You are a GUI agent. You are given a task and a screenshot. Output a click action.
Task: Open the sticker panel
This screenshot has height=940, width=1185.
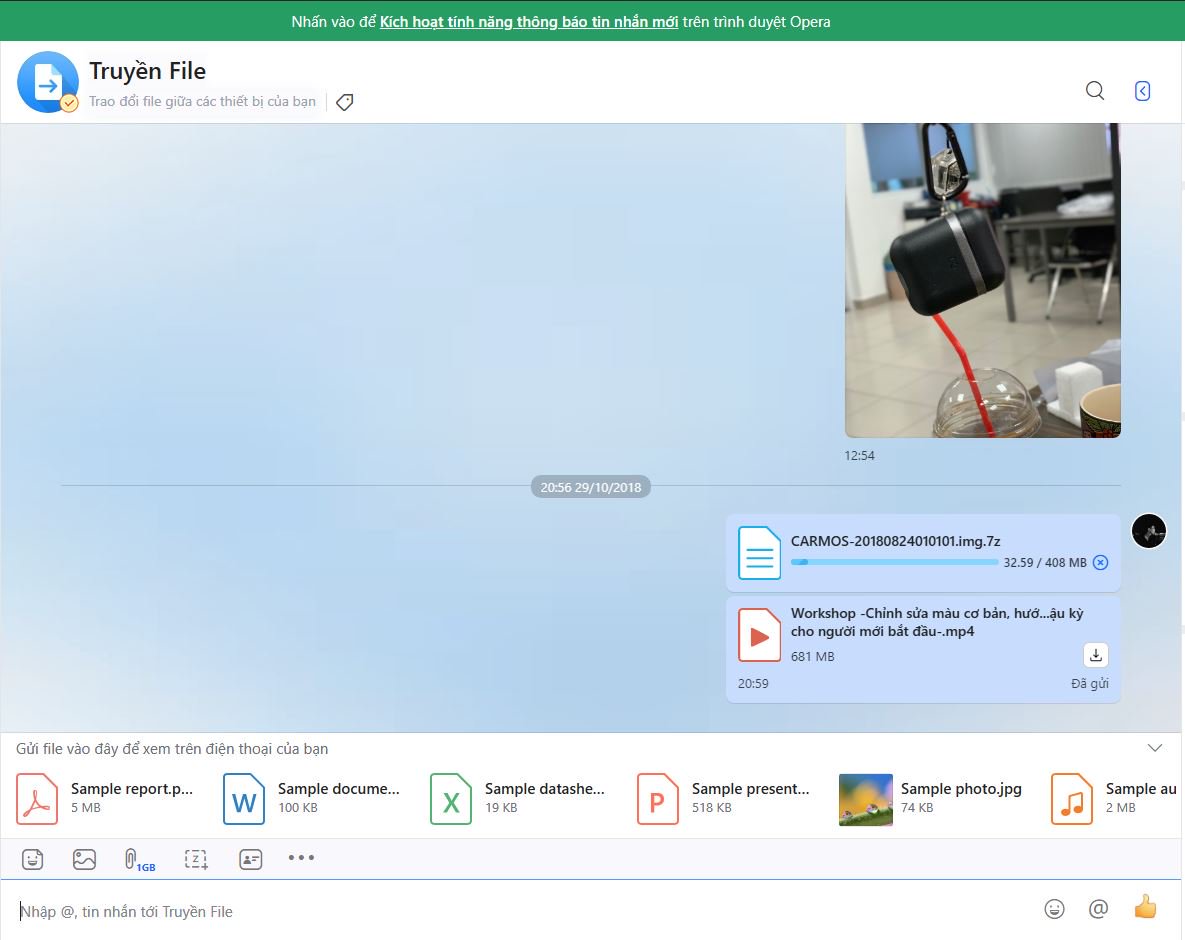[x=33, y=858]
